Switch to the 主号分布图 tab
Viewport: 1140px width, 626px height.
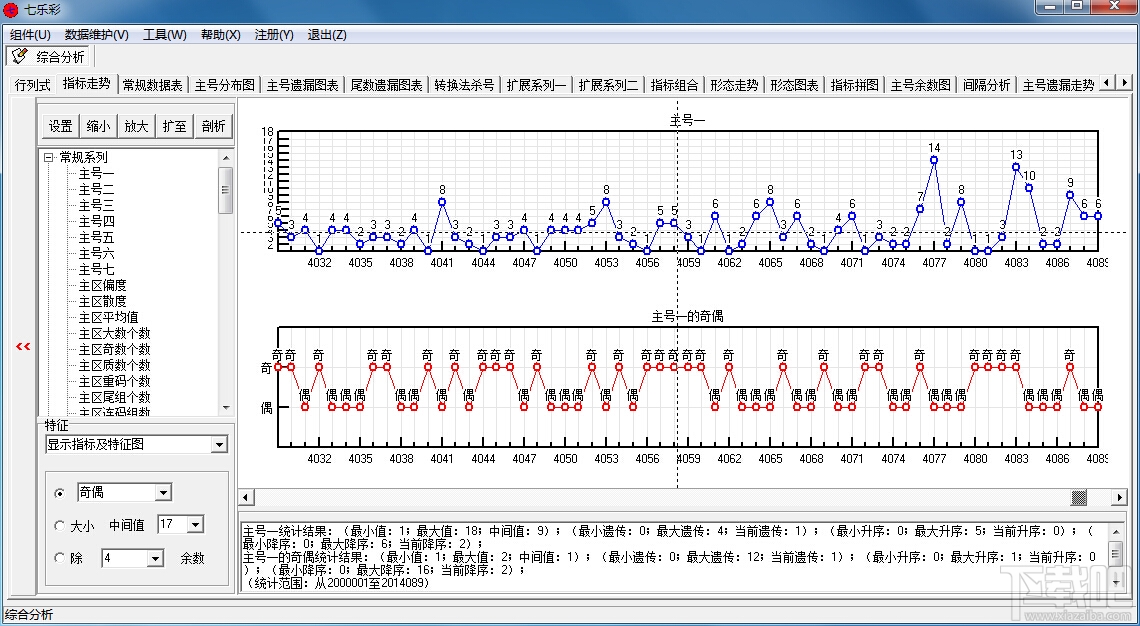pos(225,85)
